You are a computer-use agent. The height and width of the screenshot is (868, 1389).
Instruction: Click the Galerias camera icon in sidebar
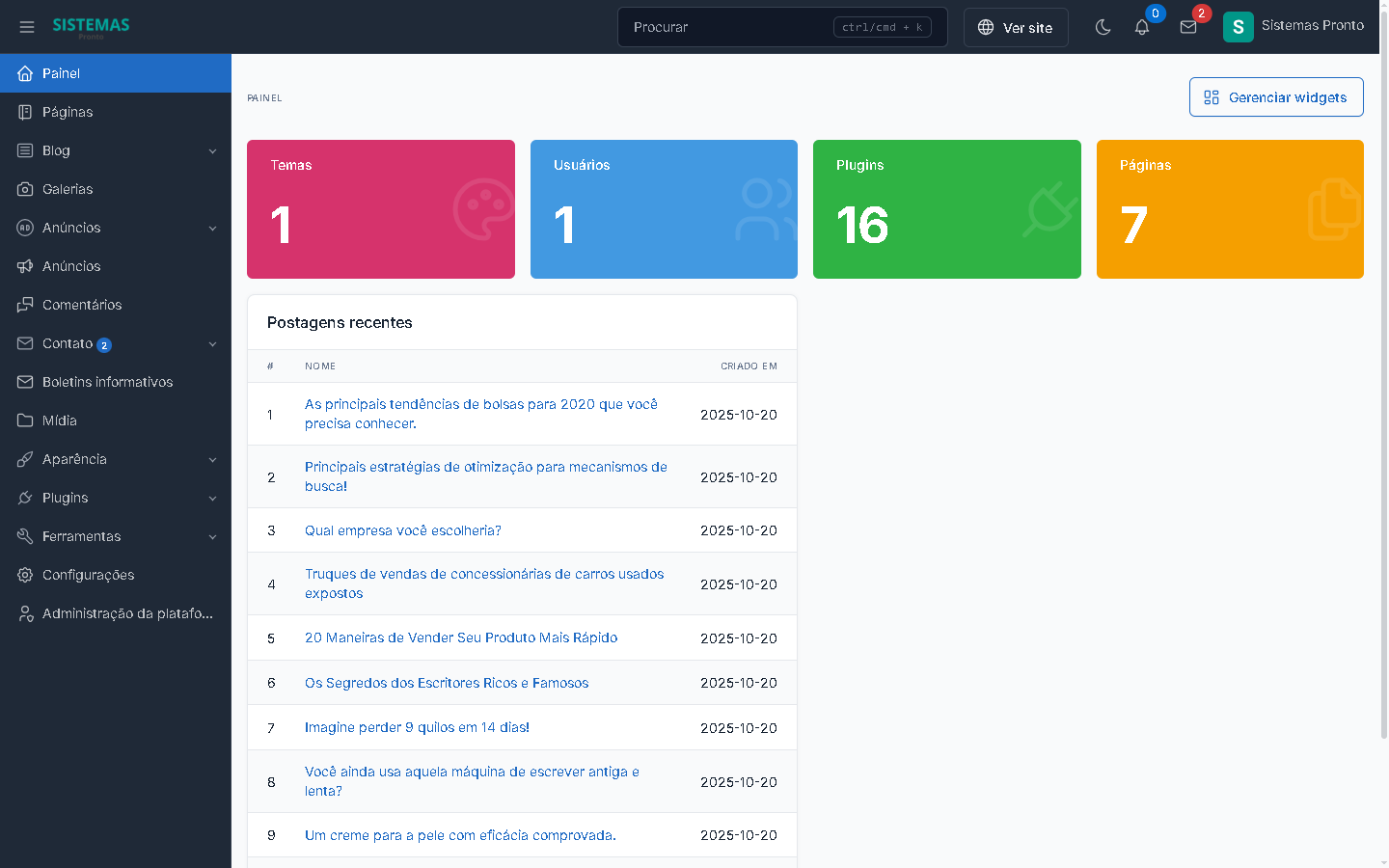(25, 189)
